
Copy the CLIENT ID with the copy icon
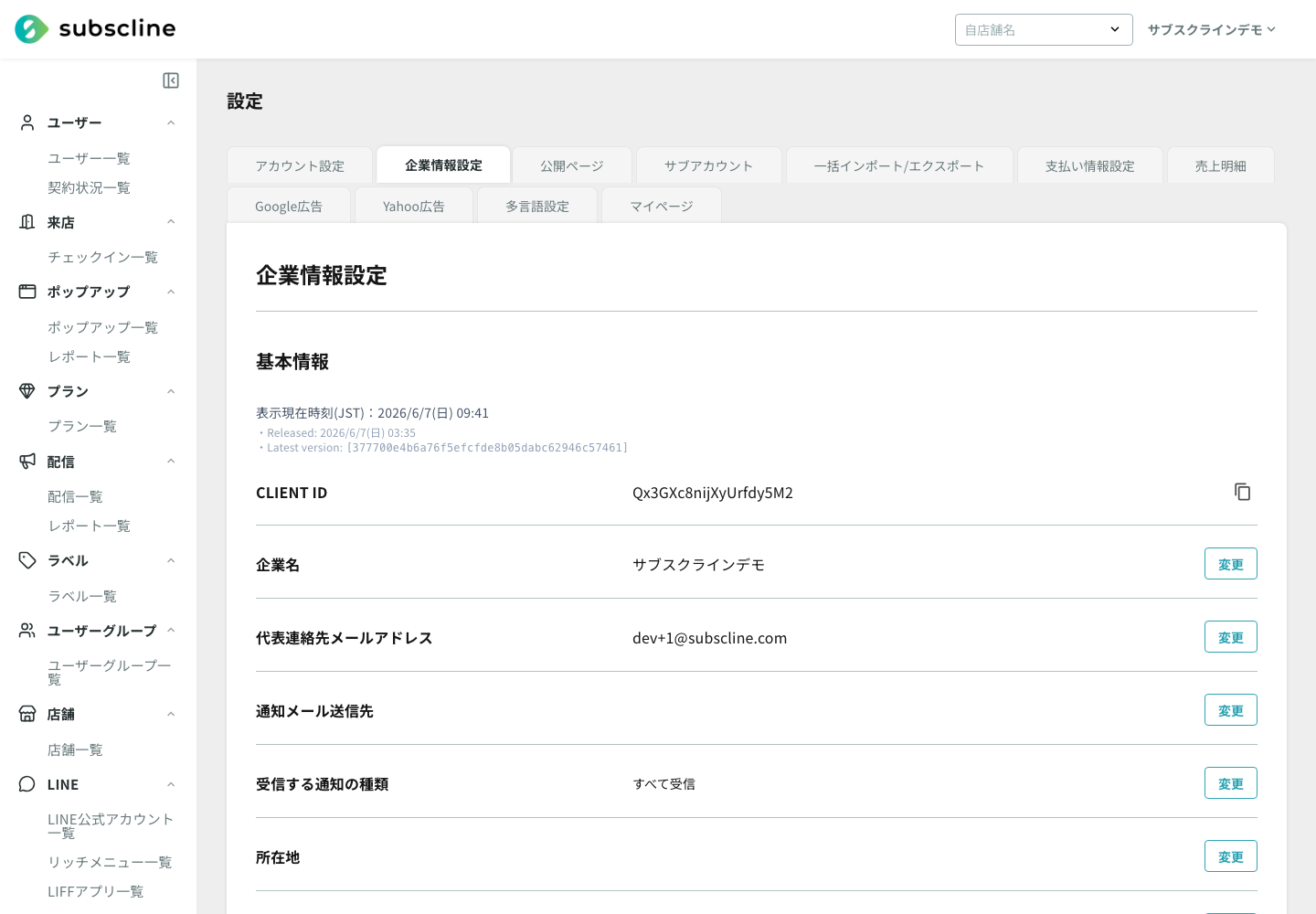pyautogui.click(x=1242, y=492)
